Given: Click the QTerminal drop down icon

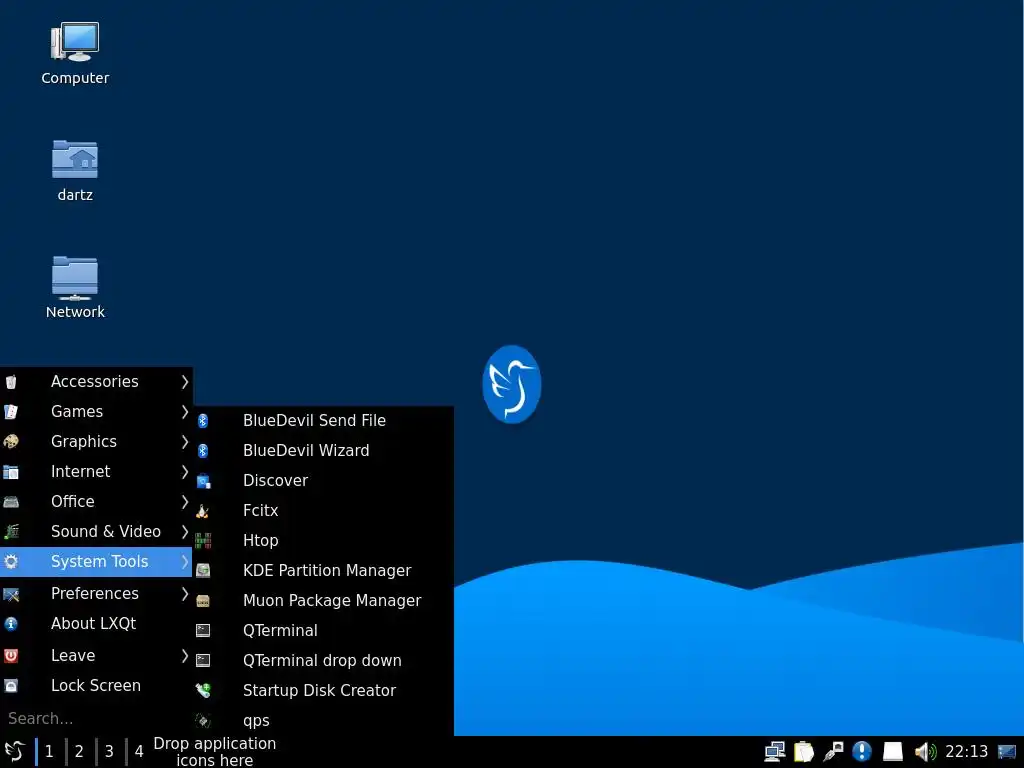Looking at the screenshot, I should tap(203, 661).
